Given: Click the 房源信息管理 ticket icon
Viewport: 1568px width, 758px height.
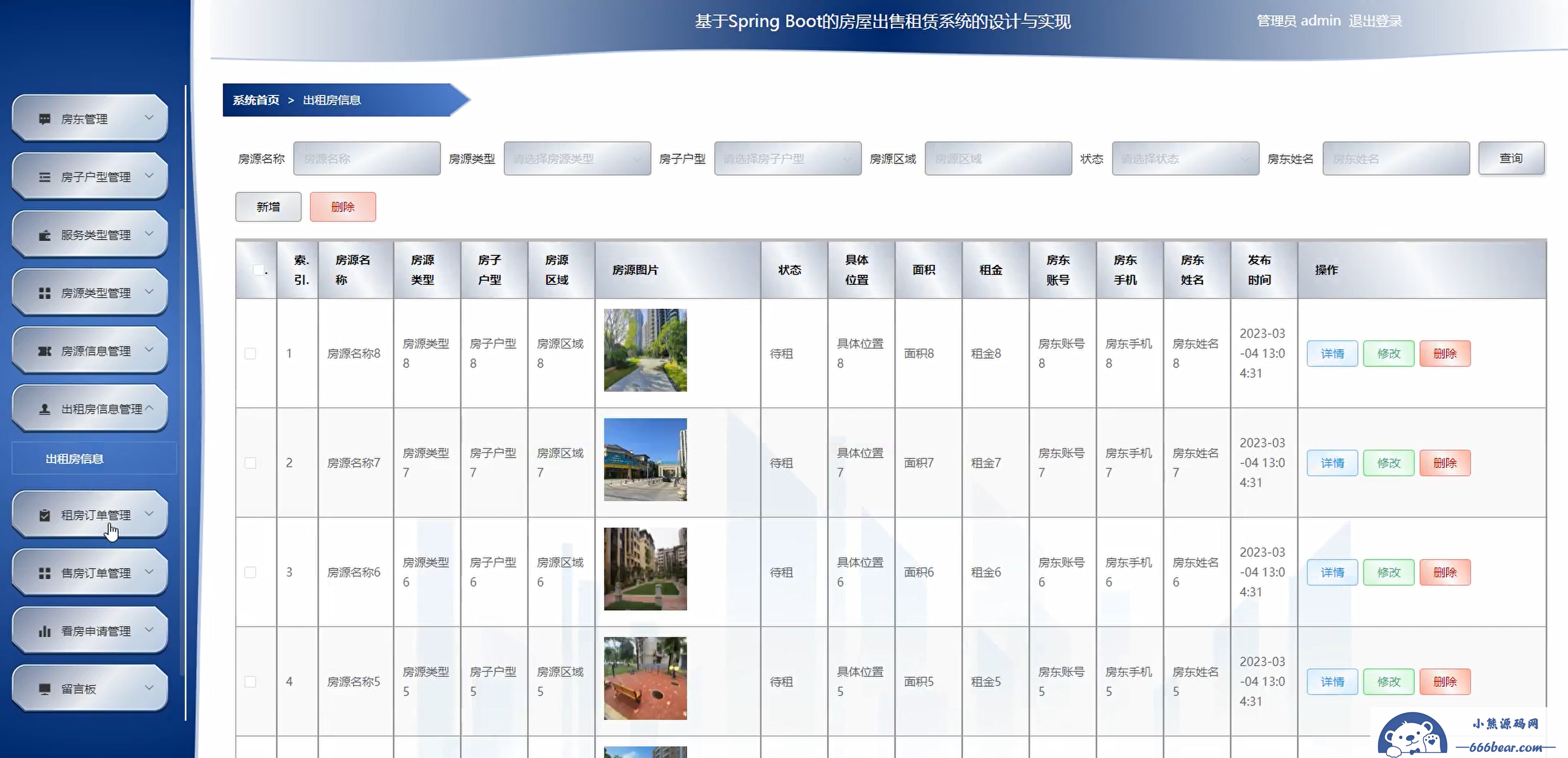Looking at the screenshot, I should 44,351.
